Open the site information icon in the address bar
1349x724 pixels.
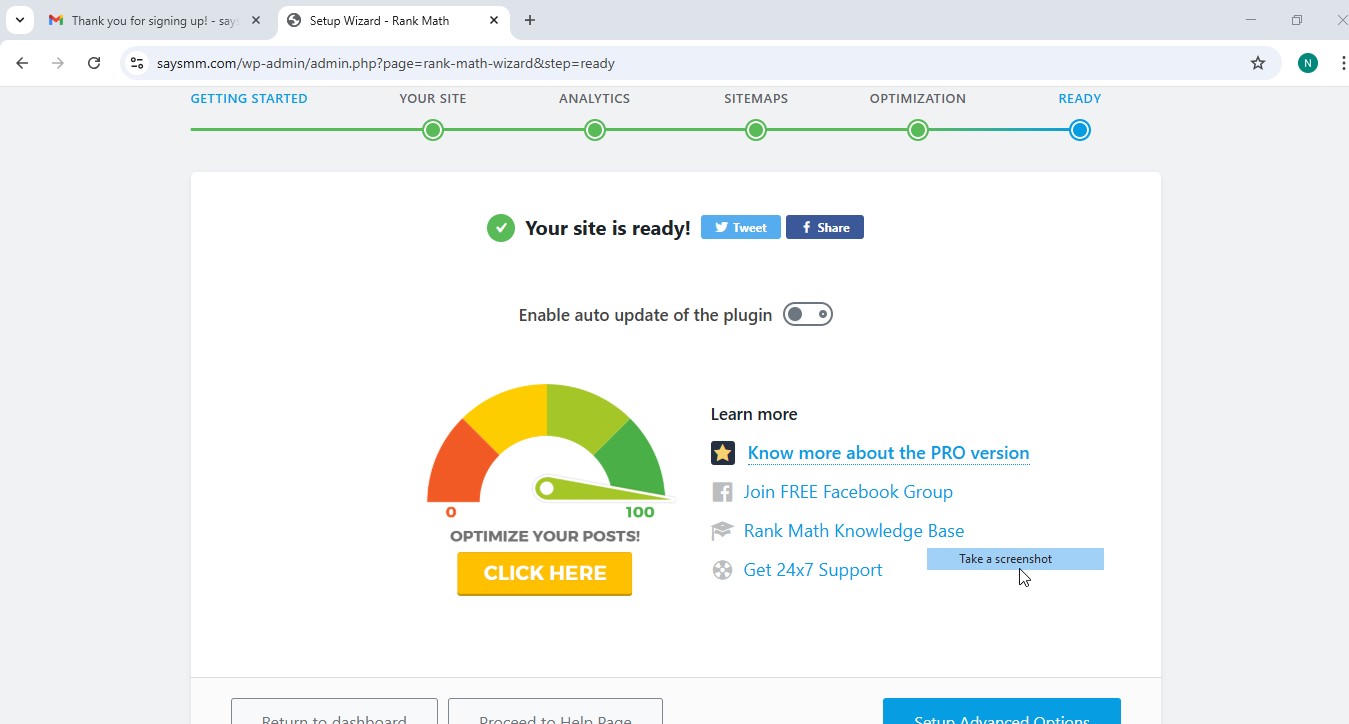click(x=136, y=62)
